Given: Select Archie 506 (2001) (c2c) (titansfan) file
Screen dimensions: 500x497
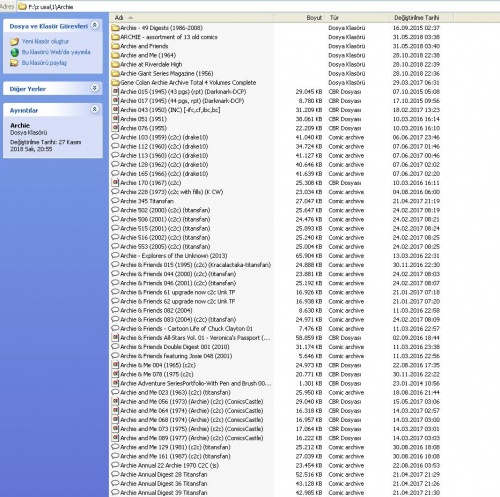Looking at the screenshot, I should (165, 219).
